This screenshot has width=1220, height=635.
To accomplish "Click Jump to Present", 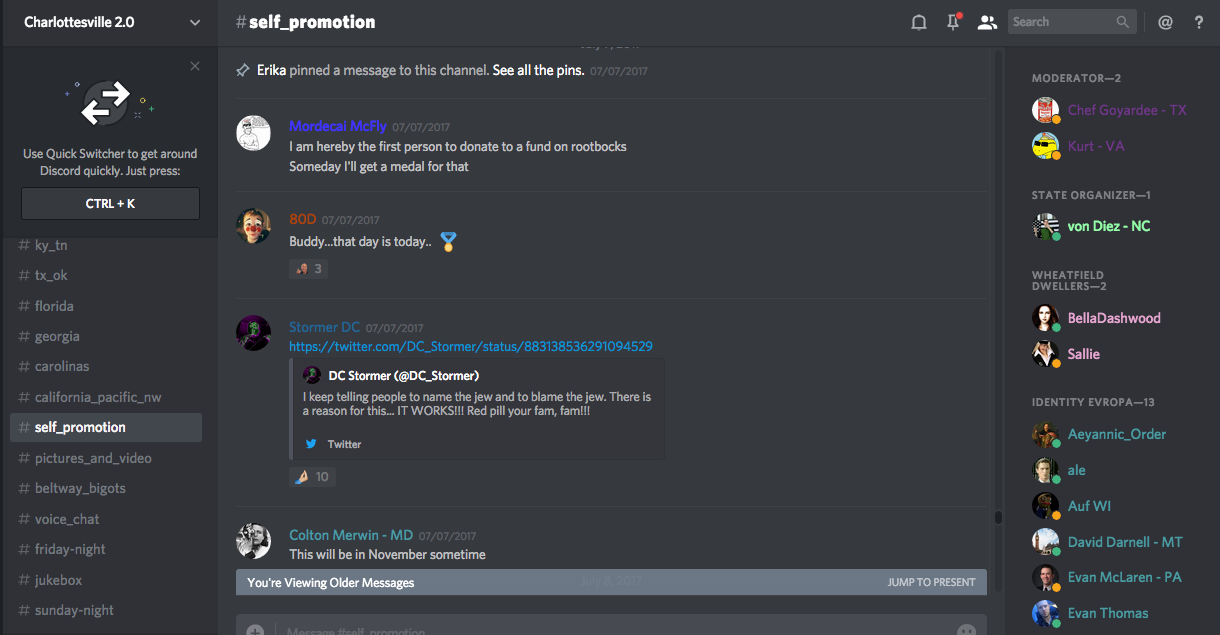I will (x=930, y=582).
